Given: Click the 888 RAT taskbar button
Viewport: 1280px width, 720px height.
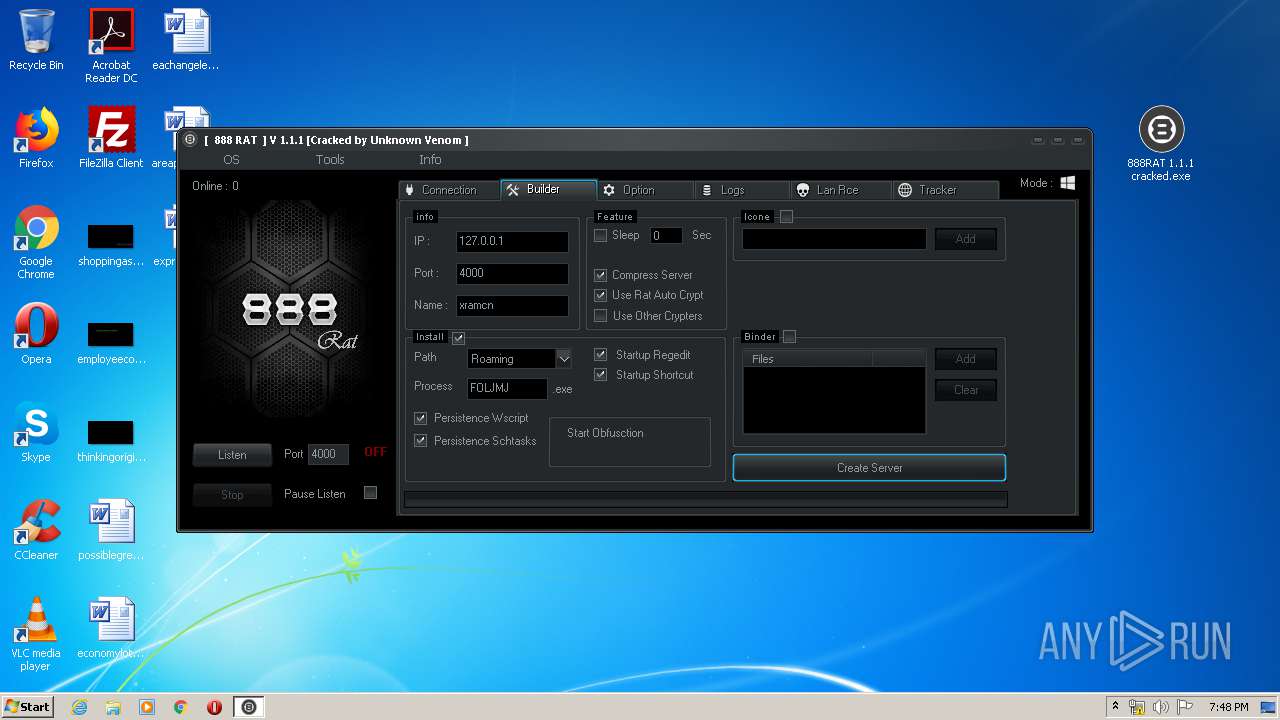Looking at the screenshot, I should (249, 707).
